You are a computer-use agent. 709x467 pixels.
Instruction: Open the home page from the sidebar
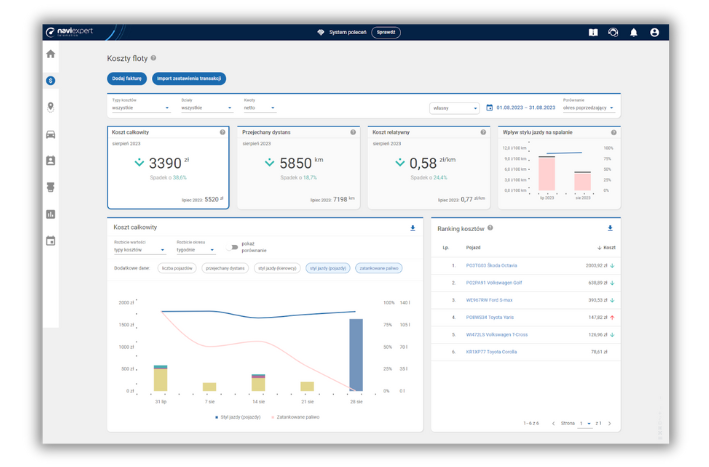click(x=51, y=54)
